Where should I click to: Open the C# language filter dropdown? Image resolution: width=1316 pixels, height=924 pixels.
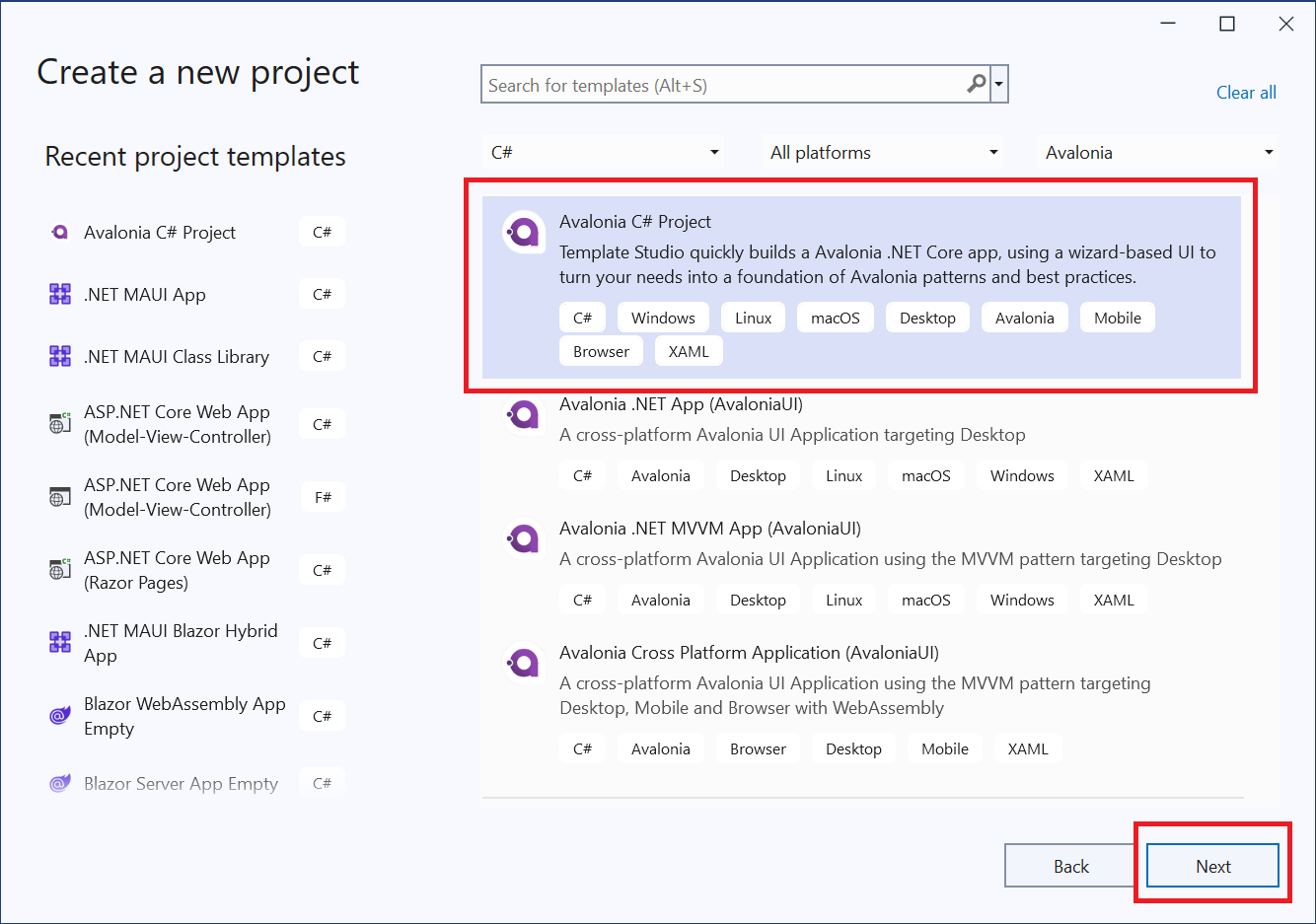click(604, 152)
